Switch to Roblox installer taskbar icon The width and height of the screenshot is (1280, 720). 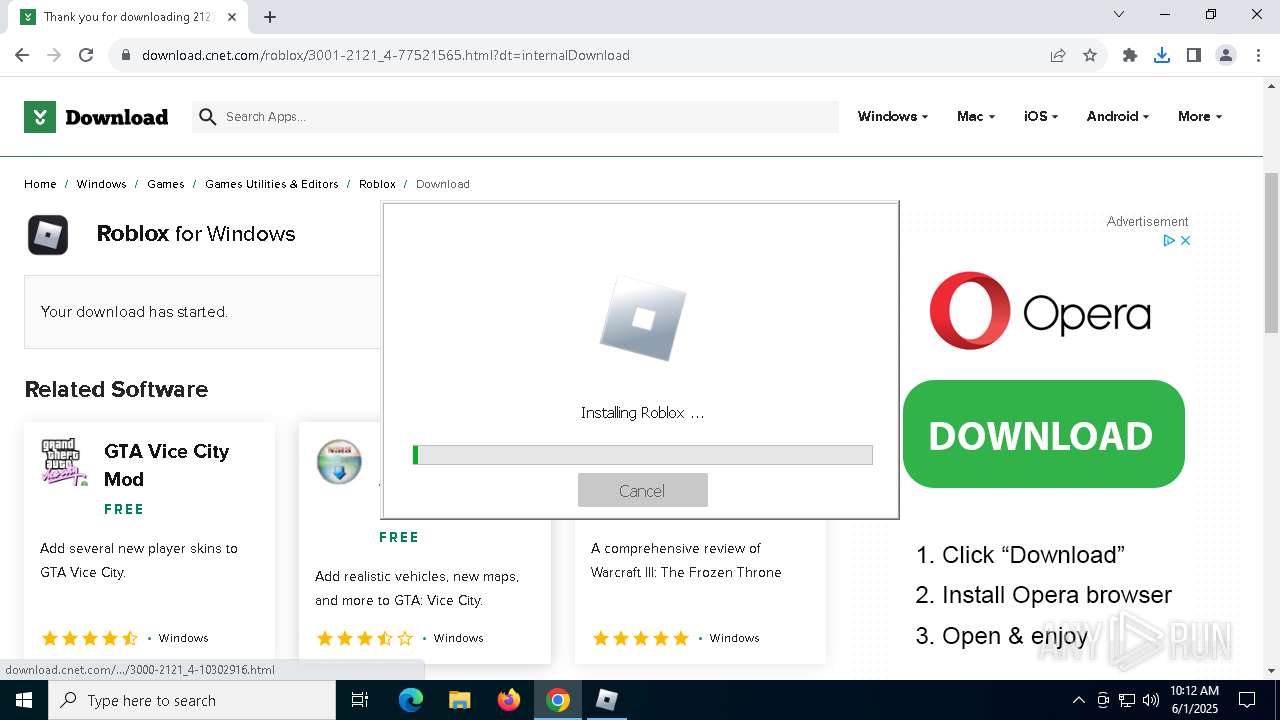607,700
